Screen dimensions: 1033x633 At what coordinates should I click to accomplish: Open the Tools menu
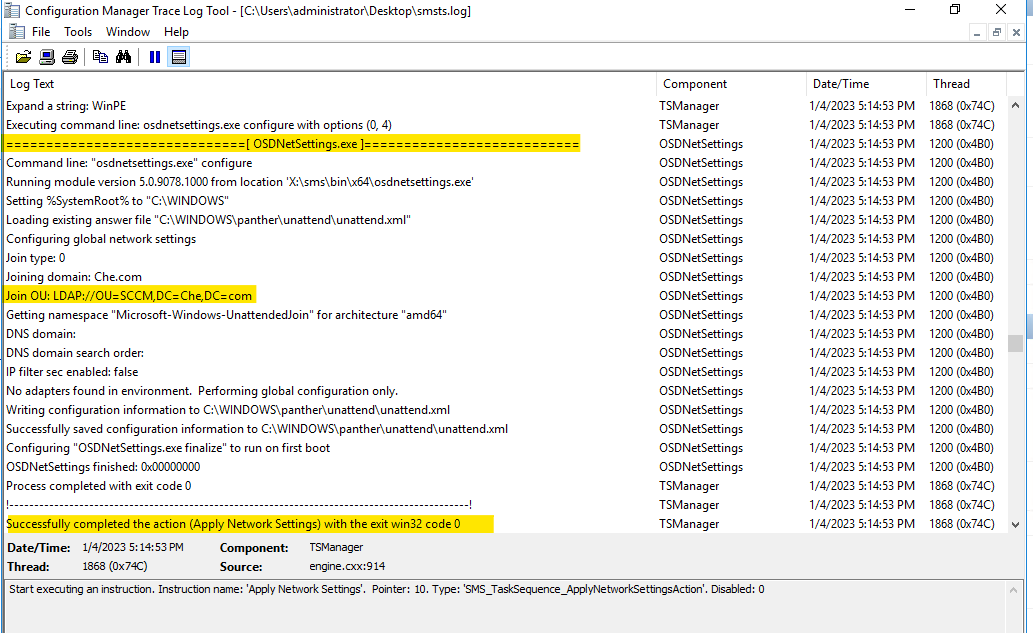coord(78,32)
